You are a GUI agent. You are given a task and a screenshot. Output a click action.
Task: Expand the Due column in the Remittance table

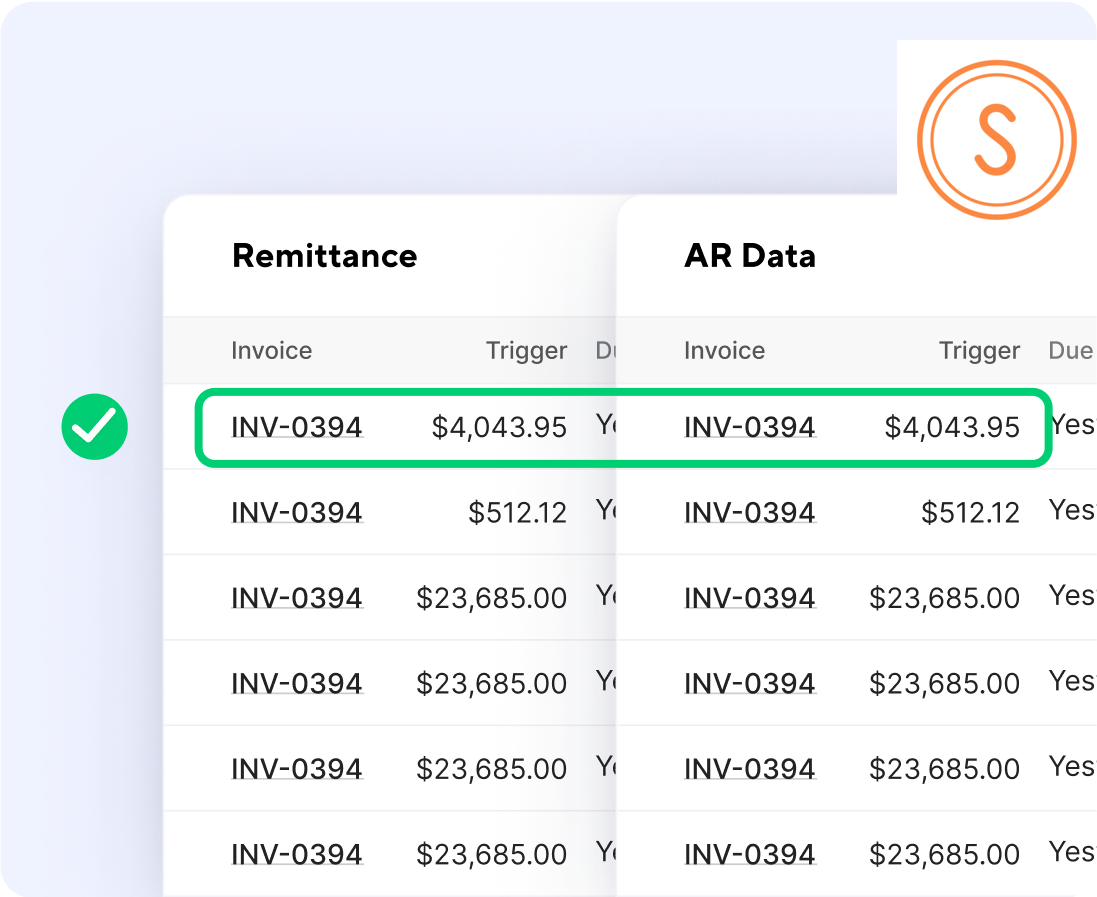(x=606, y=351)
